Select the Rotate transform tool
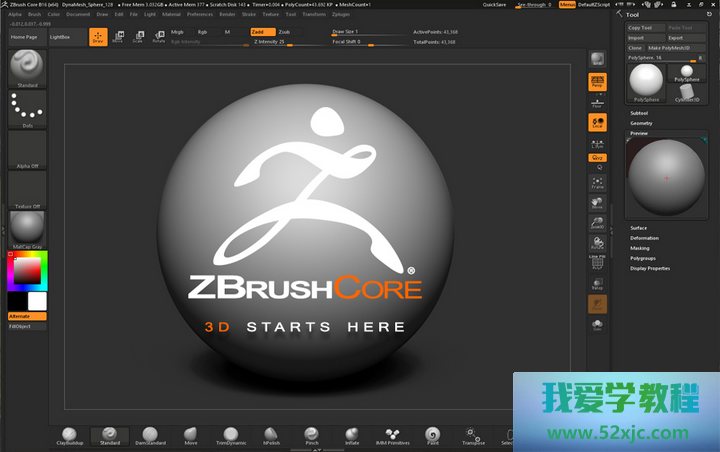The image size is (720, 452). tap(159, 37)
